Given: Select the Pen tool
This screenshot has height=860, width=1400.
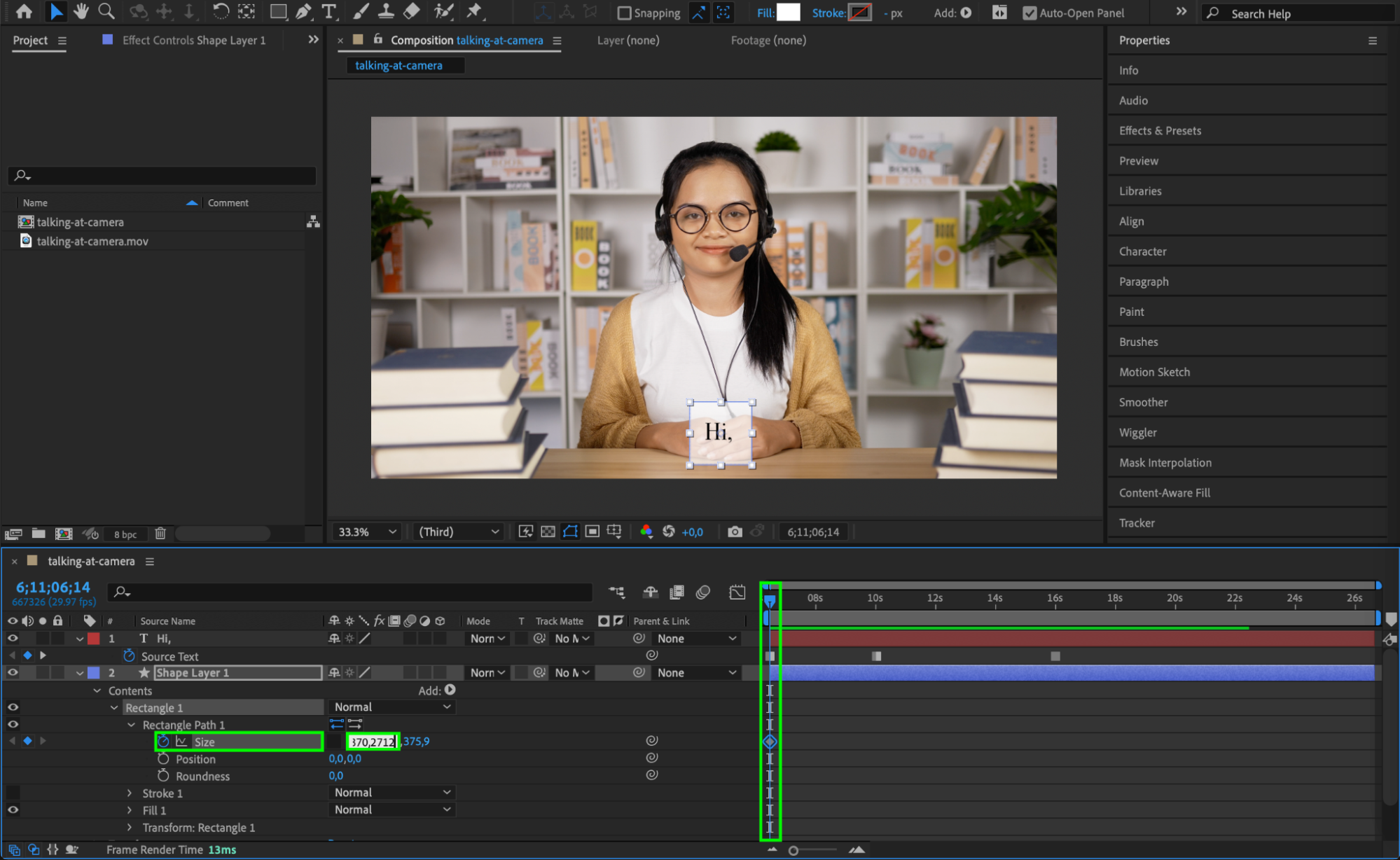Looking at the screenshot, I should click(x=303, y=11).
